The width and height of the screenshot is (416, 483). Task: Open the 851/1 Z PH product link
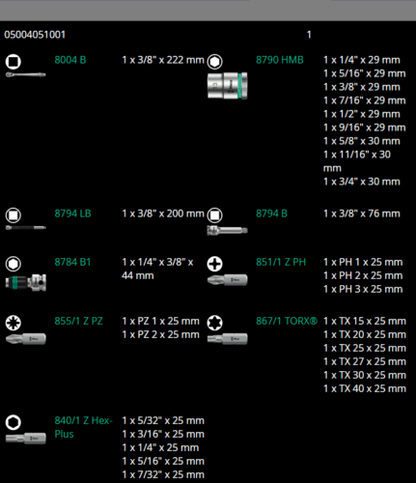point(281,262)
